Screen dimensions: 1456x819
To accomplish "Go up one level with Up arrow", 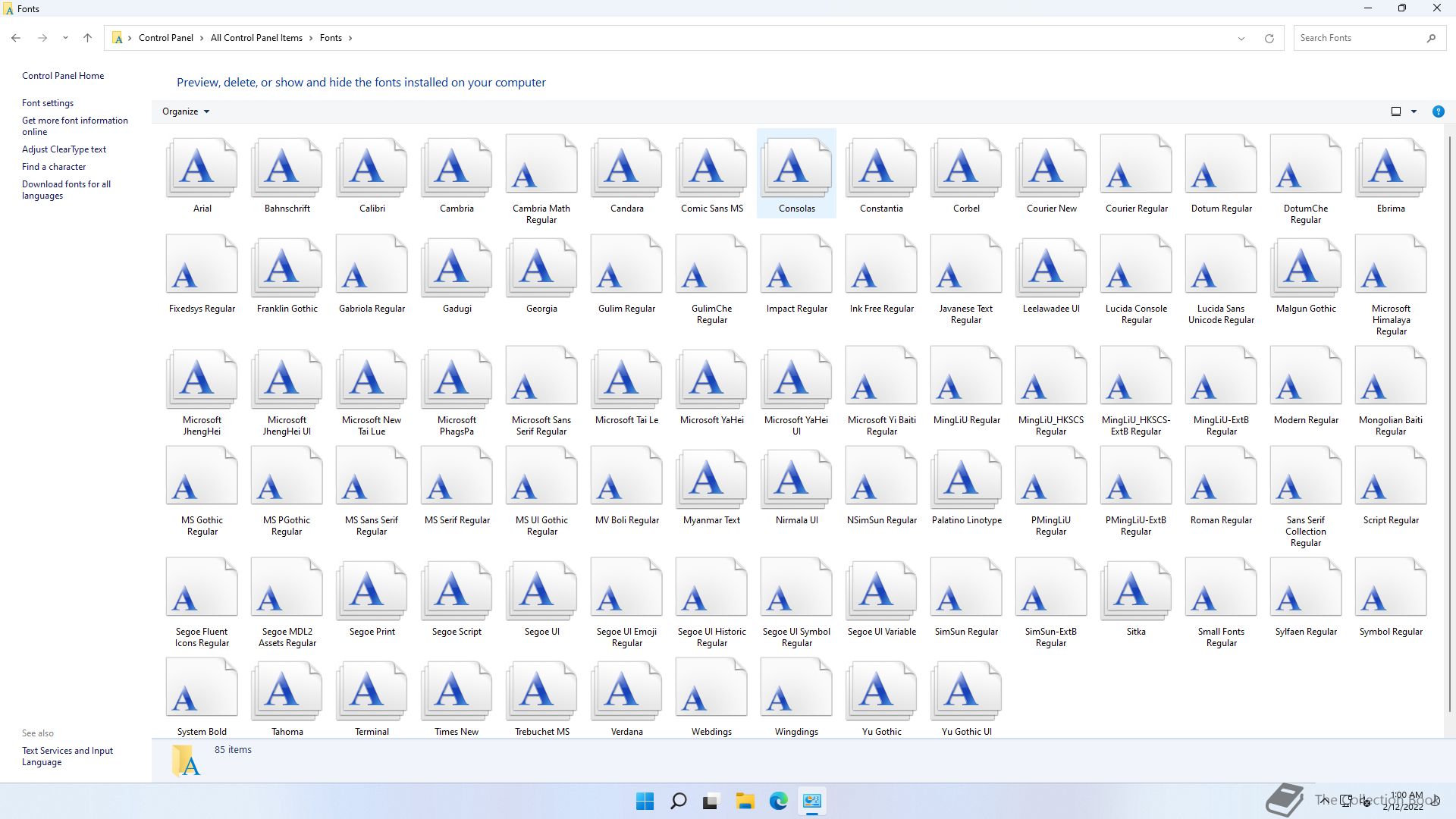I will pyautogui.click(x=87, y=38).
